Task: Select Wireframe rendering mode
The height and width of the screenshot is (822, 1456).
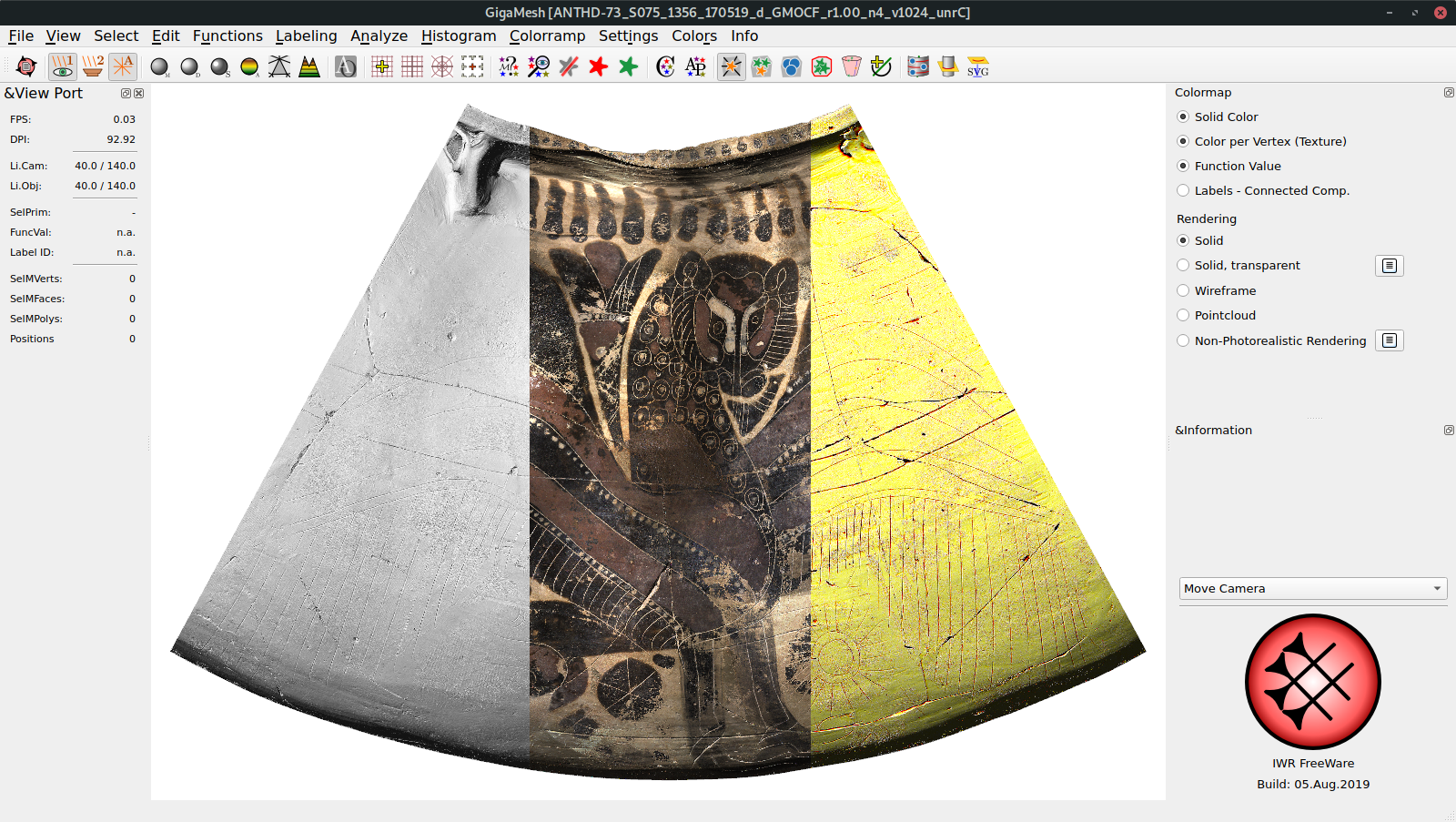Action: [1217, 290]
